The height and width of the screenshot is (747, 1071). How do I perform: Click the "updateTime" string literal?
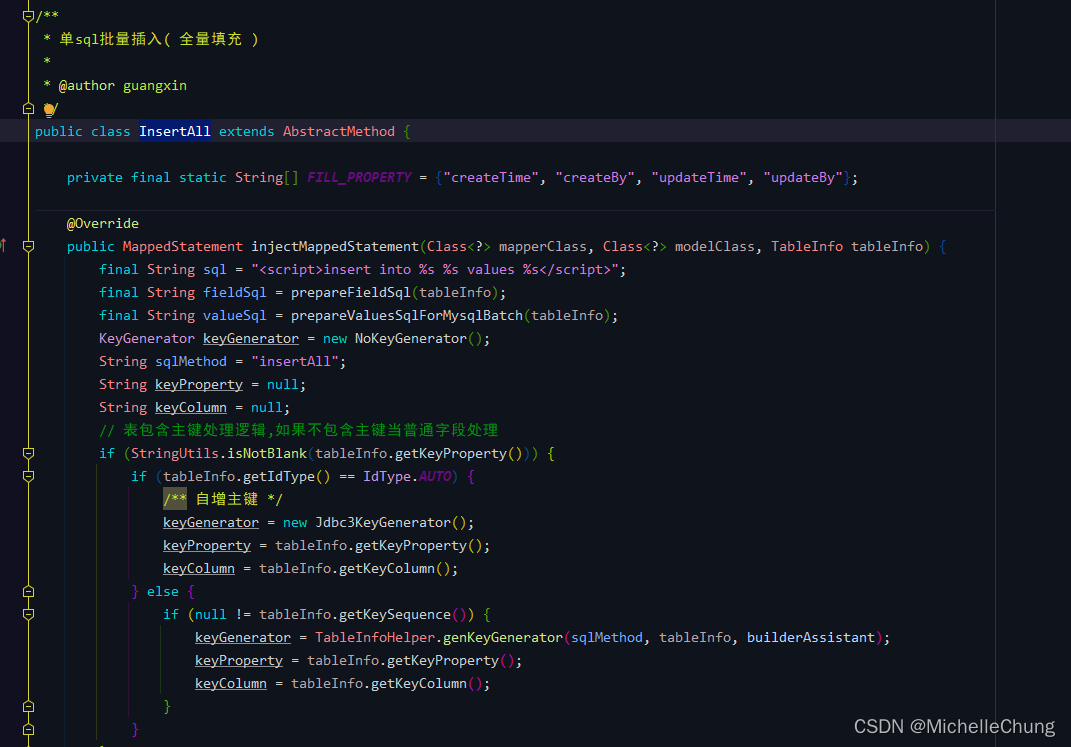[x=699, y=178]
